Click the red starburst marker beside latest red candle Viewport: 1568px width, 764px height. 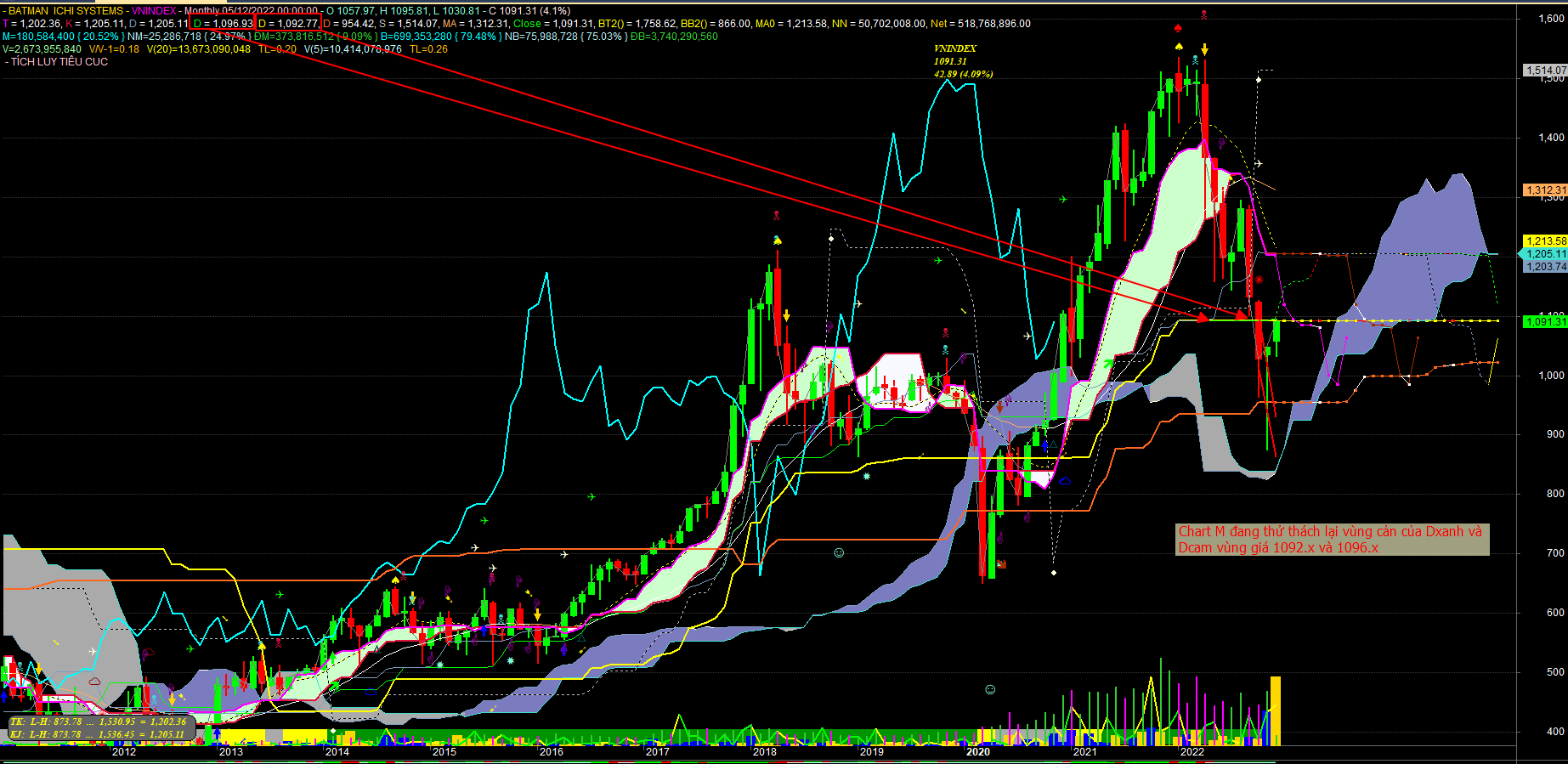(1259, 280)
